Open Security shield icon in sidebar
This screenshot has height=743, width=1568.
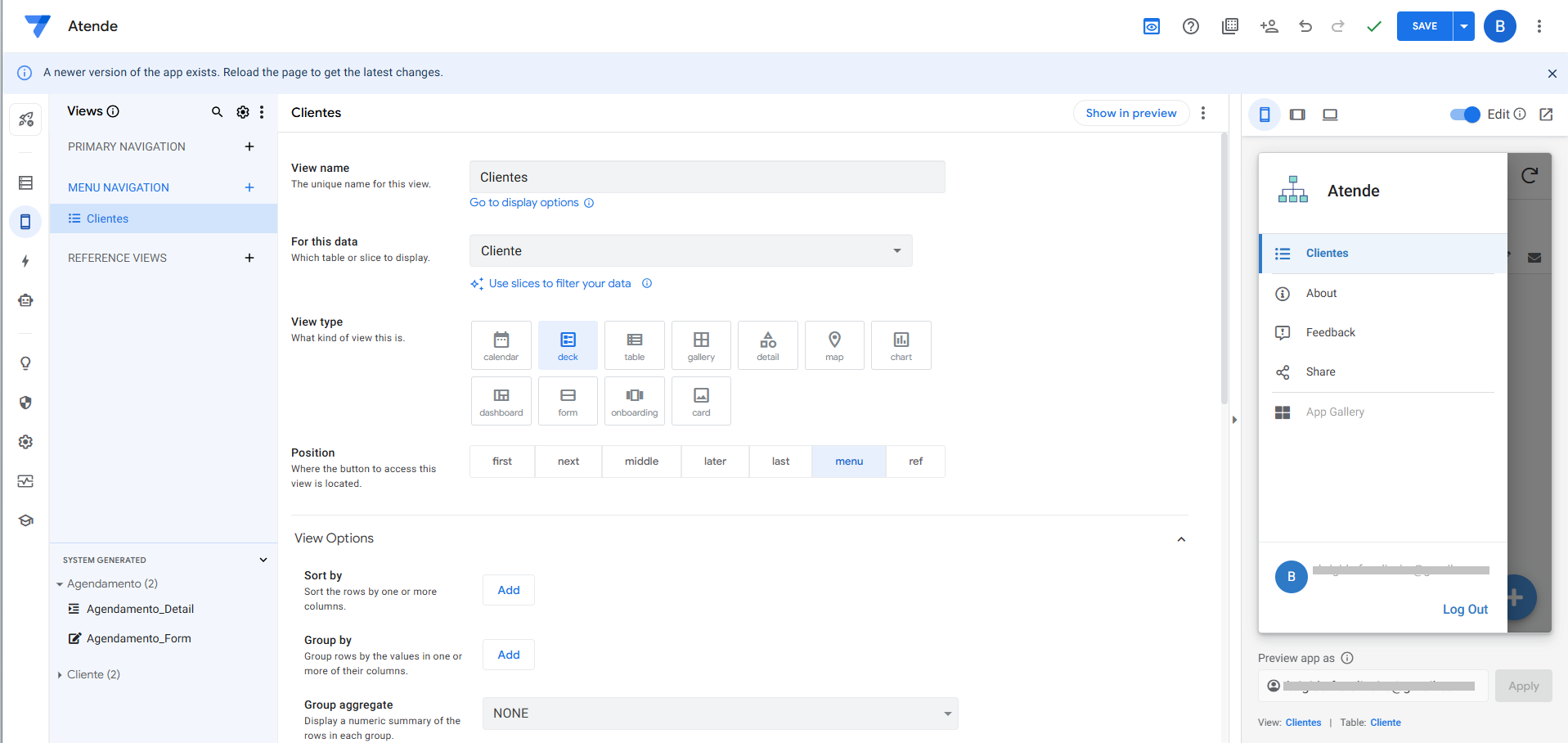tap(25, 403)
